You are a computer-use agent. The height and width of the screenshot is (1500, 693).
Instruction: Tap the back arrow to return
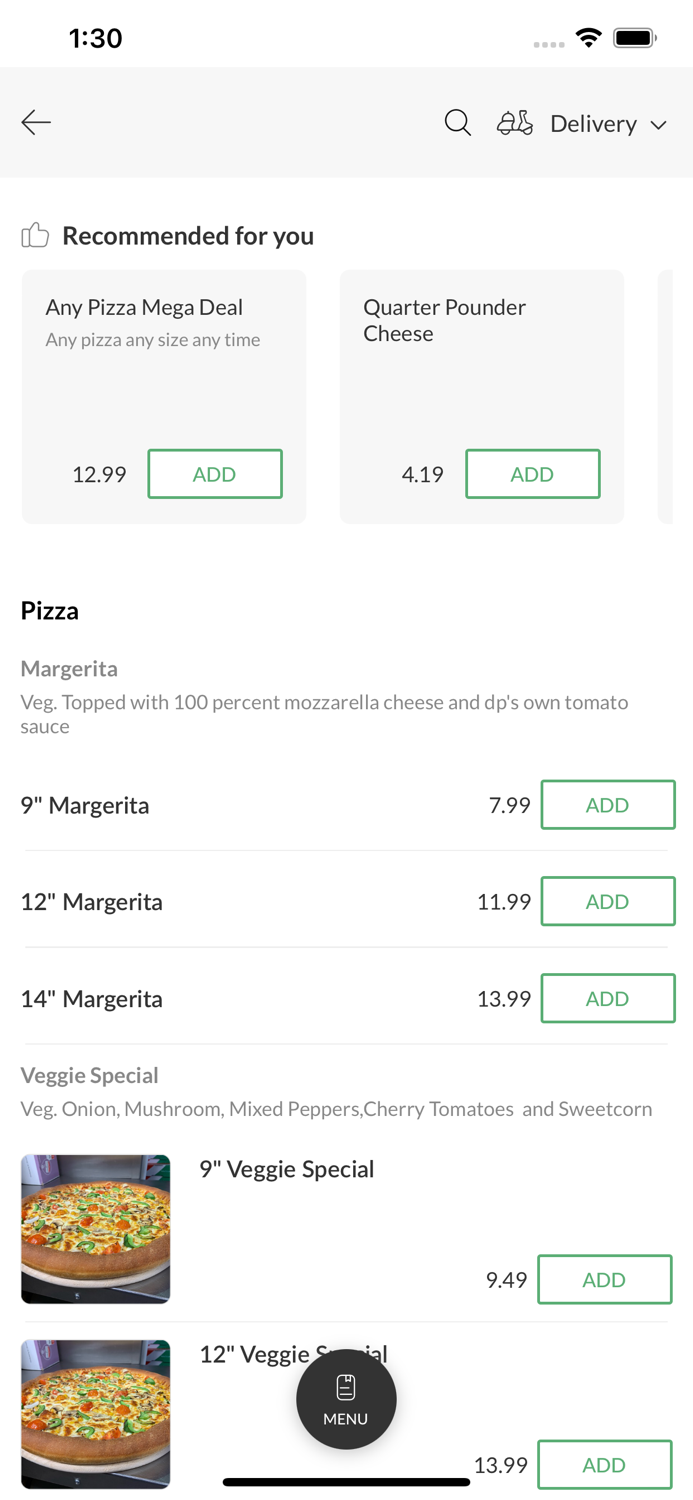[35, 121]
